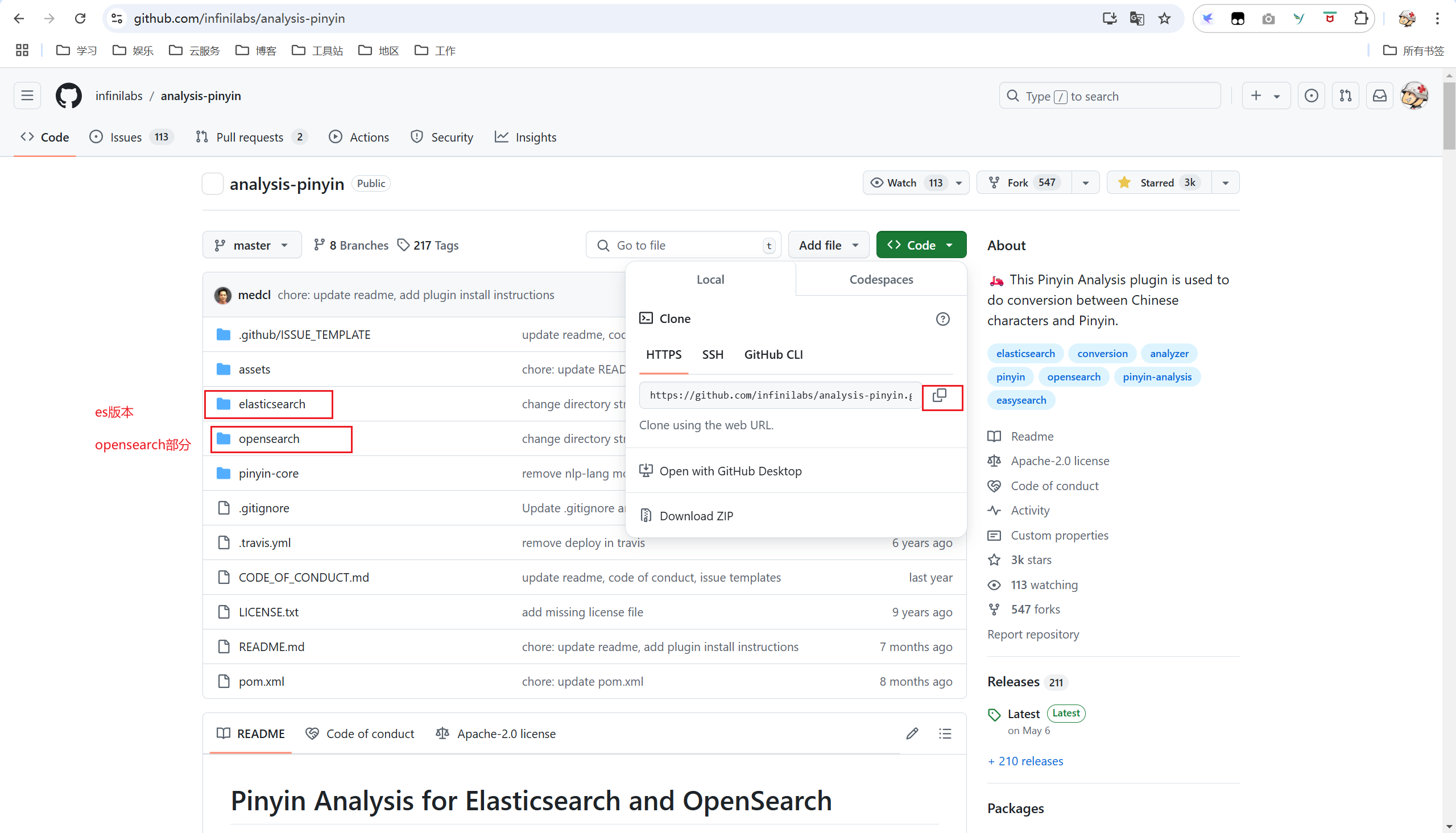Screen dimensions: 1456x833
Task: Open the pull requests icon in header
Action: click(1345, 96)
